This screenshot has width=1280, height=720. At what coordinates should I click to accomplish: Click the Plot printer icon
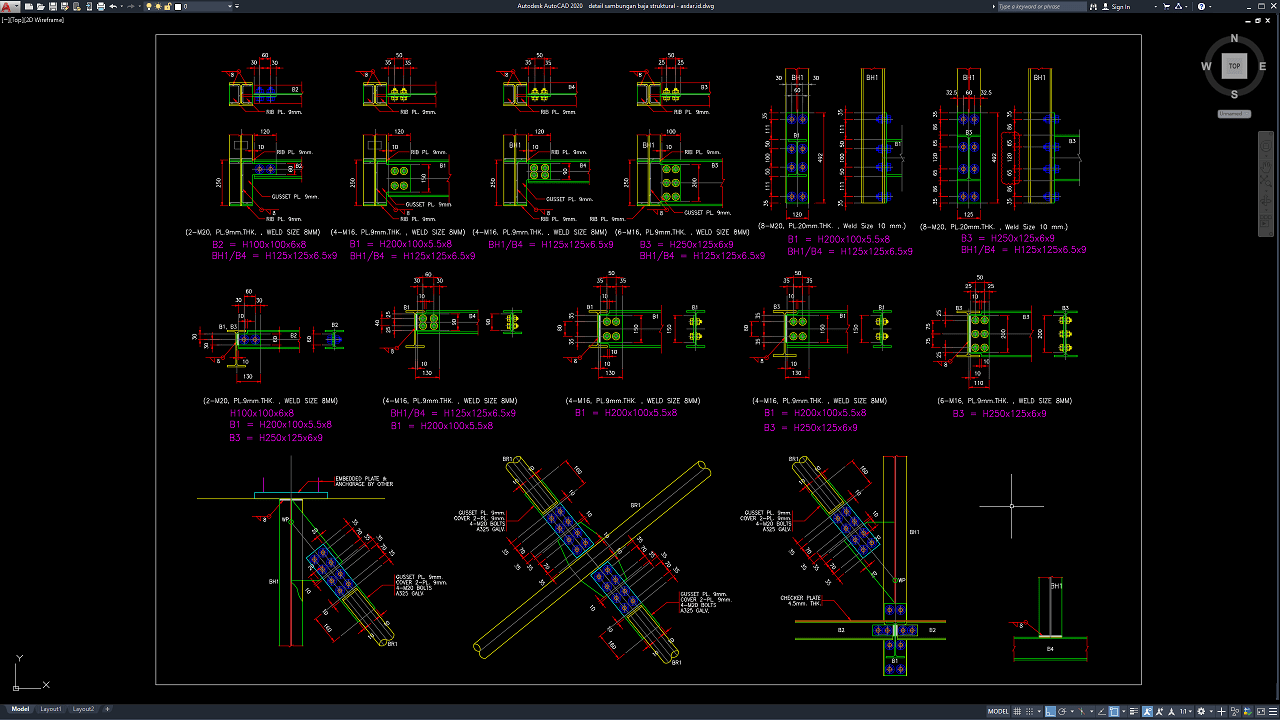pos(100,6)
